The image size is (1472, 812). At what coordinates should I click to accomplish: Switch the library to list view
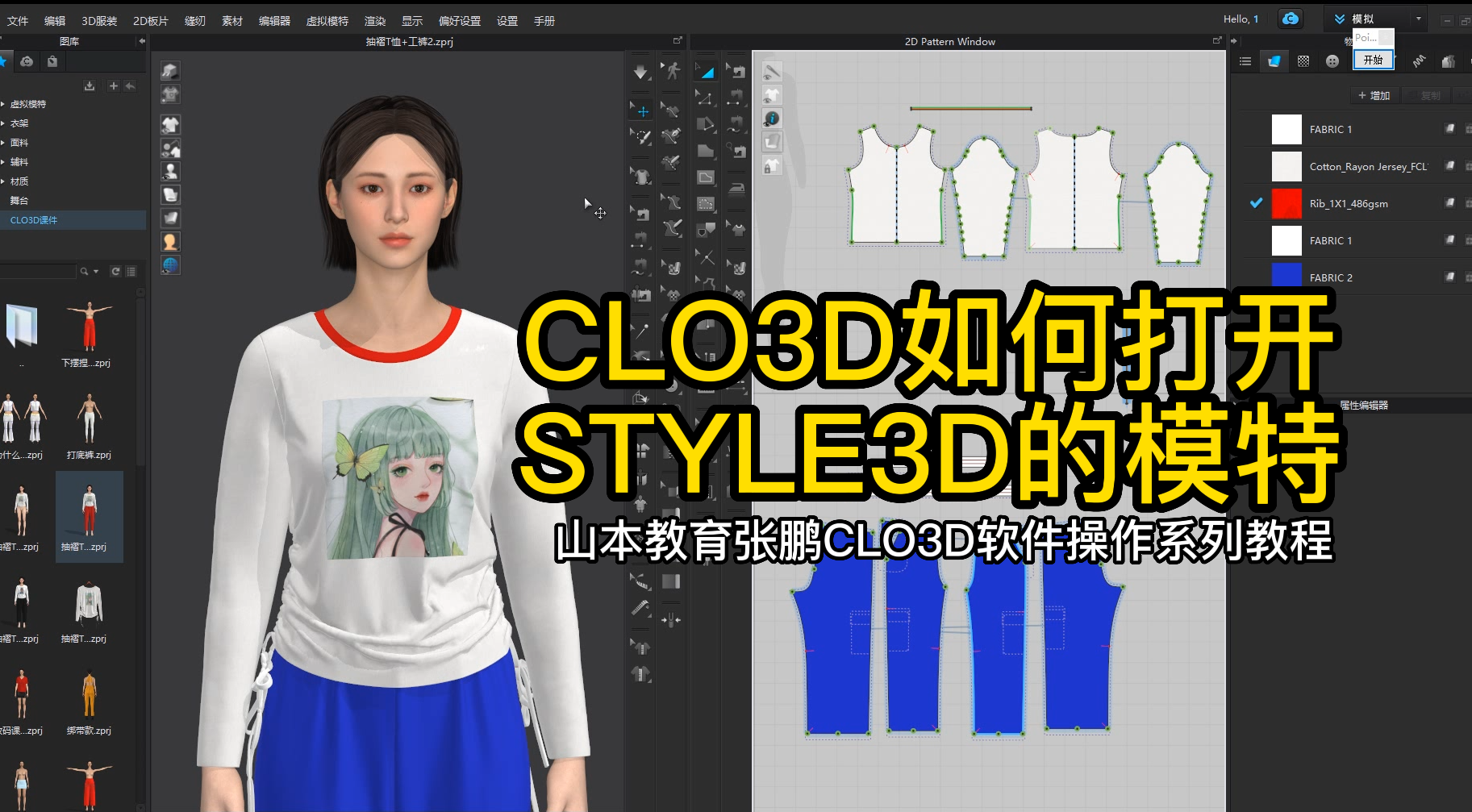click(131, 271)
